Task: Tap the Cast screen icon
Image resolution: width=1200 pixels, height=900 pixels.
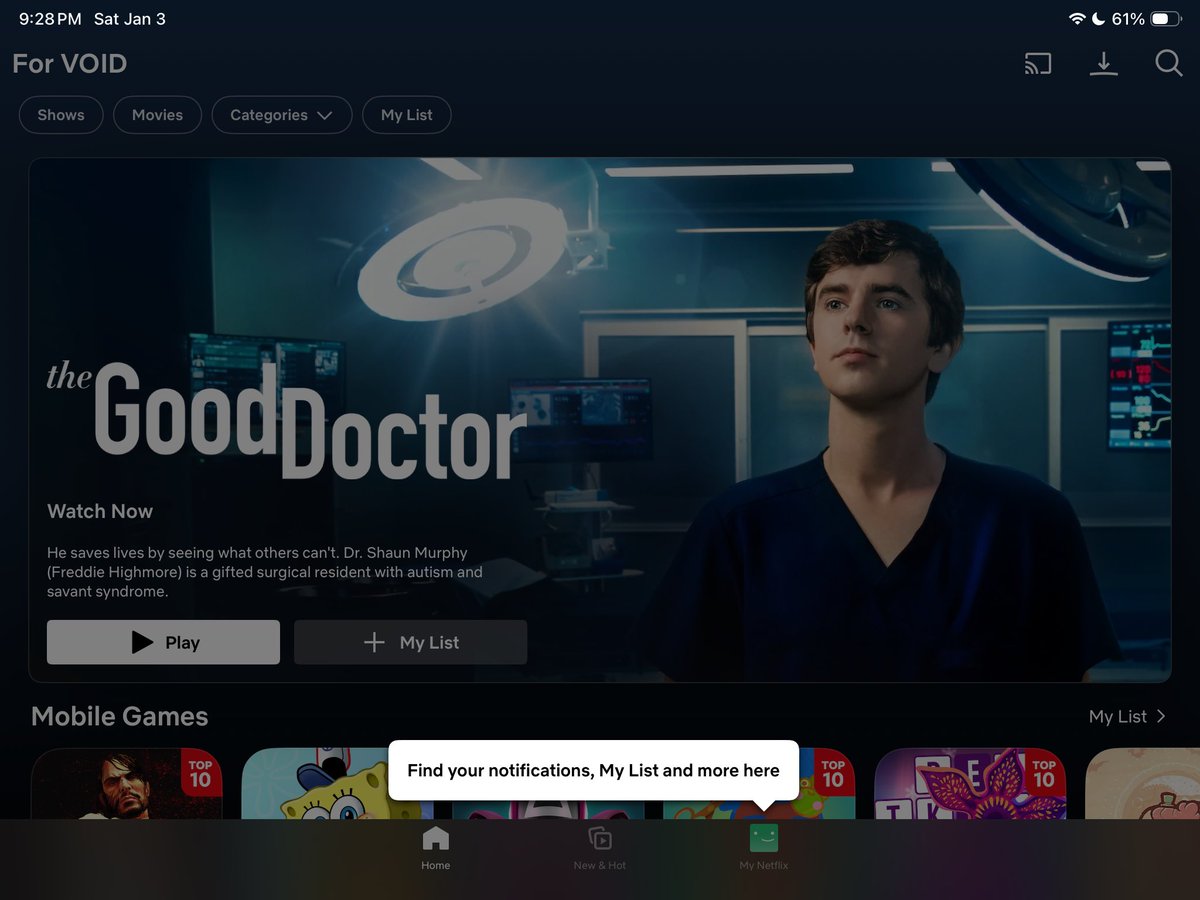Action: [1038, 64]
